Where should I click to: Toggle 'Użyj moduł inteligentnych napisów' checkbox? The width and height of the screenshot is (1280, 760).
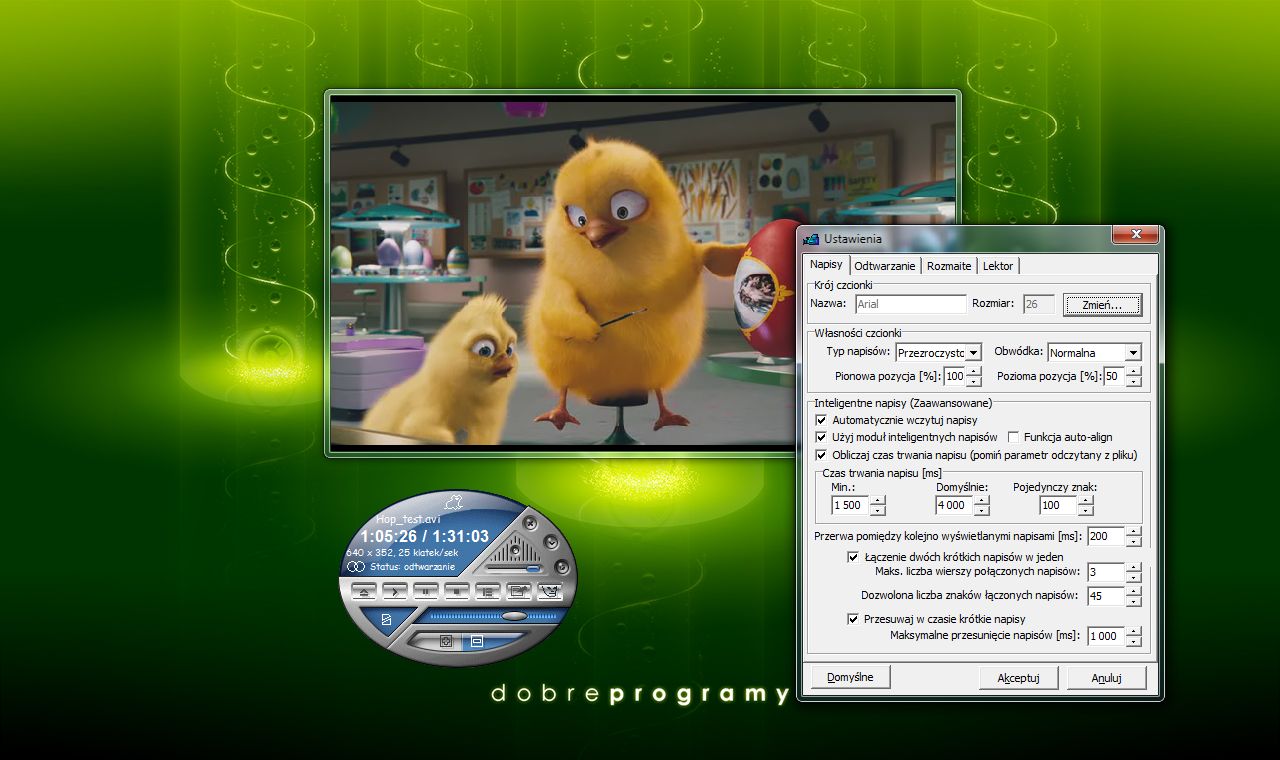click(822, 437)
